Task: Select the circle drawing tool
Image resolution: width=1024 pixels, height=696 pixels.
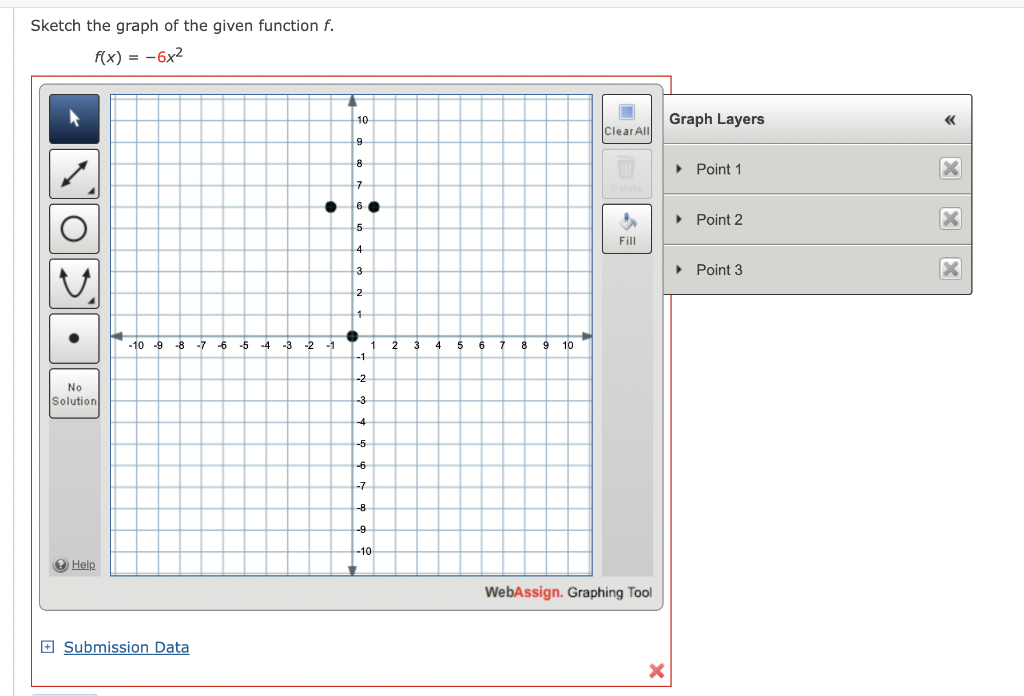Action: [74, 228]
